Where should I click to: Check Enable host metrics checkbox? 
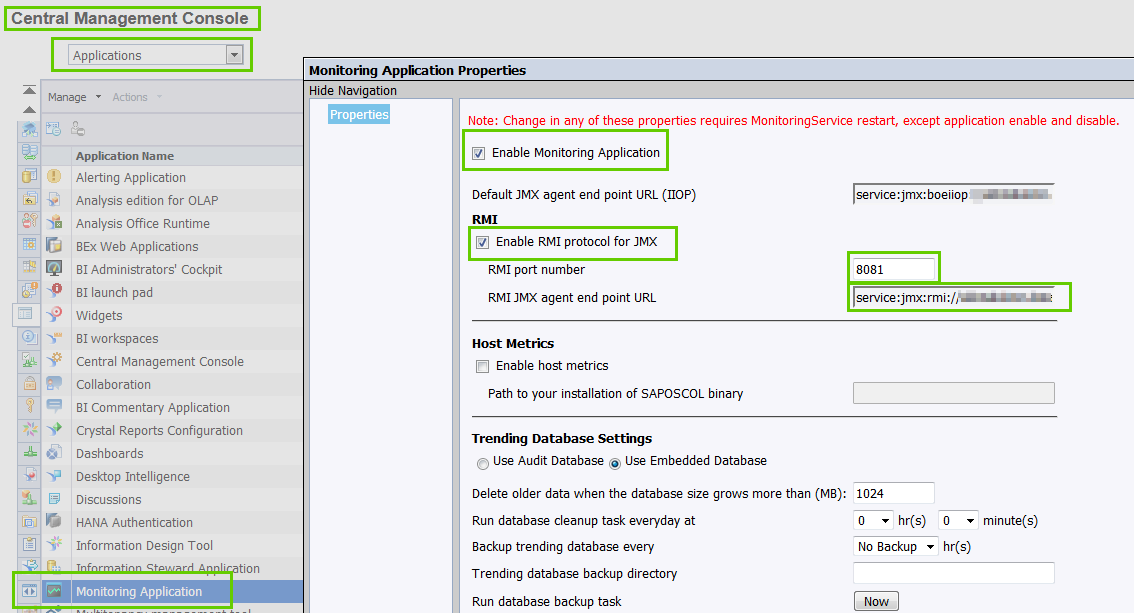tap(482, 366)
